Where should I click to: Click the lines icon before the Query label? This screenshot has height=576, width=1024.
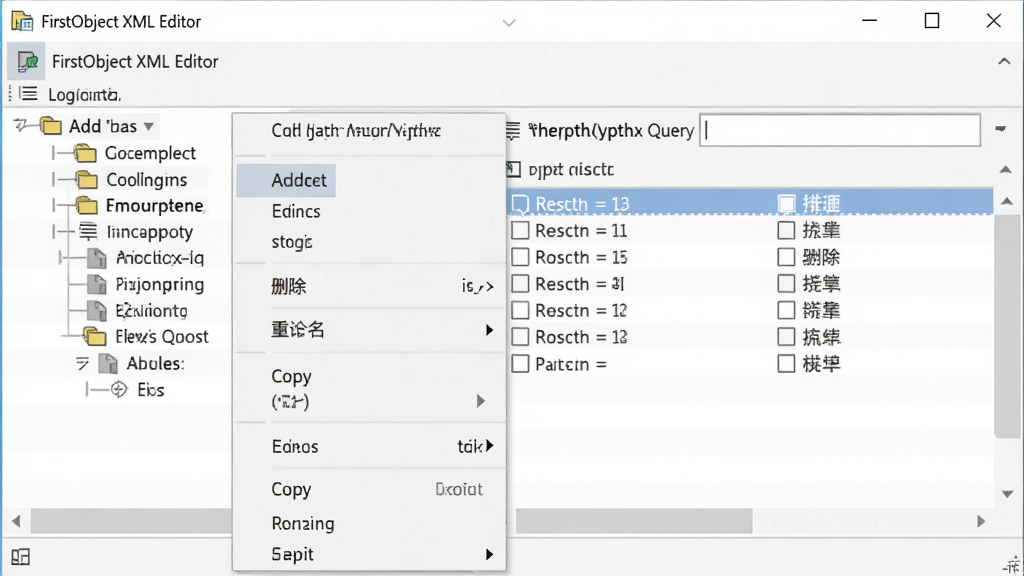point(513,131)
